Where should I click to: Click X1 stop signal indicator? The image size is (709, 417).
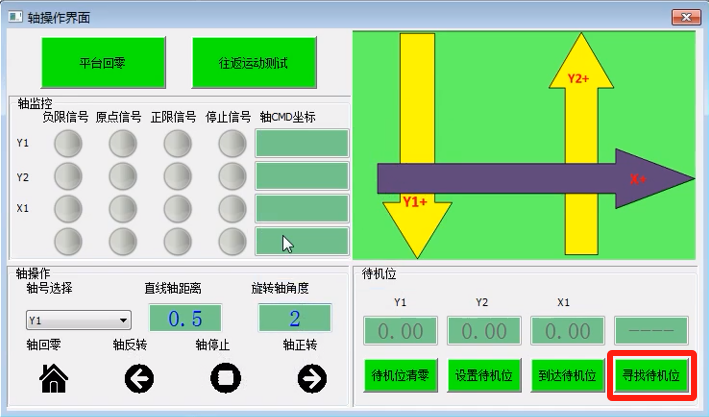coord(231,208)
